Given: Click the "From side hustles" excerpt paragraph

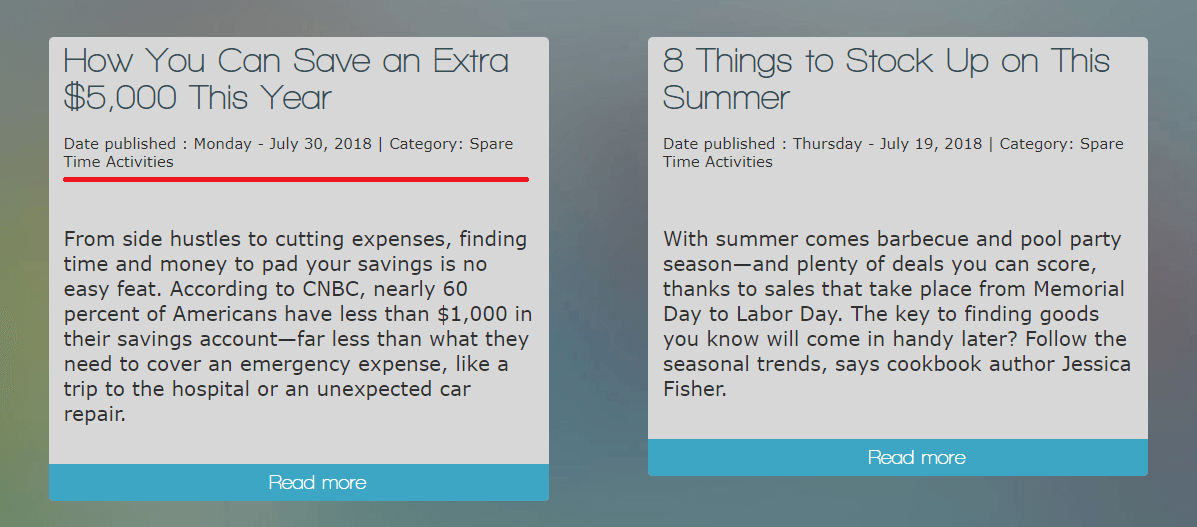Looking at the screenshot, I should pyautogui.click(x=298, y=327).
